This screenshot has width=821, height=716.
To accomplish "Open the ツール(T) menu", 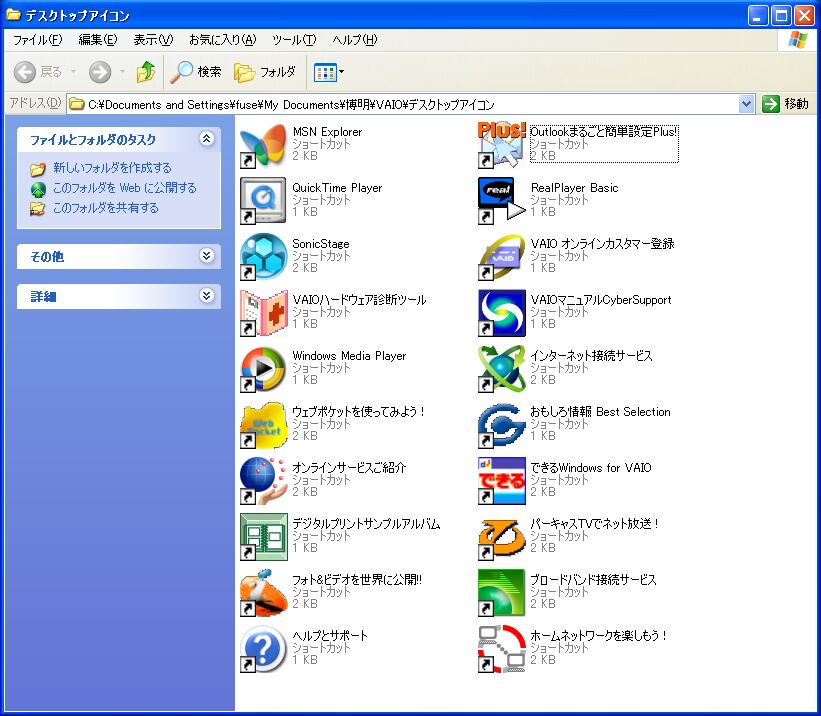I will (294, 40).
